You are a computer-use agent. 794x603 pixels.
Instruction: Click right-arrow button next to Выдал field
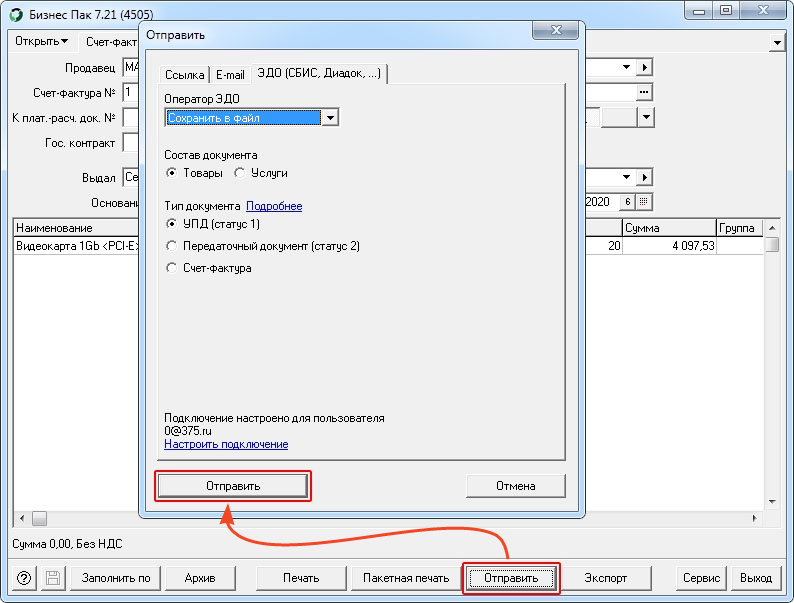coord(644,177)
